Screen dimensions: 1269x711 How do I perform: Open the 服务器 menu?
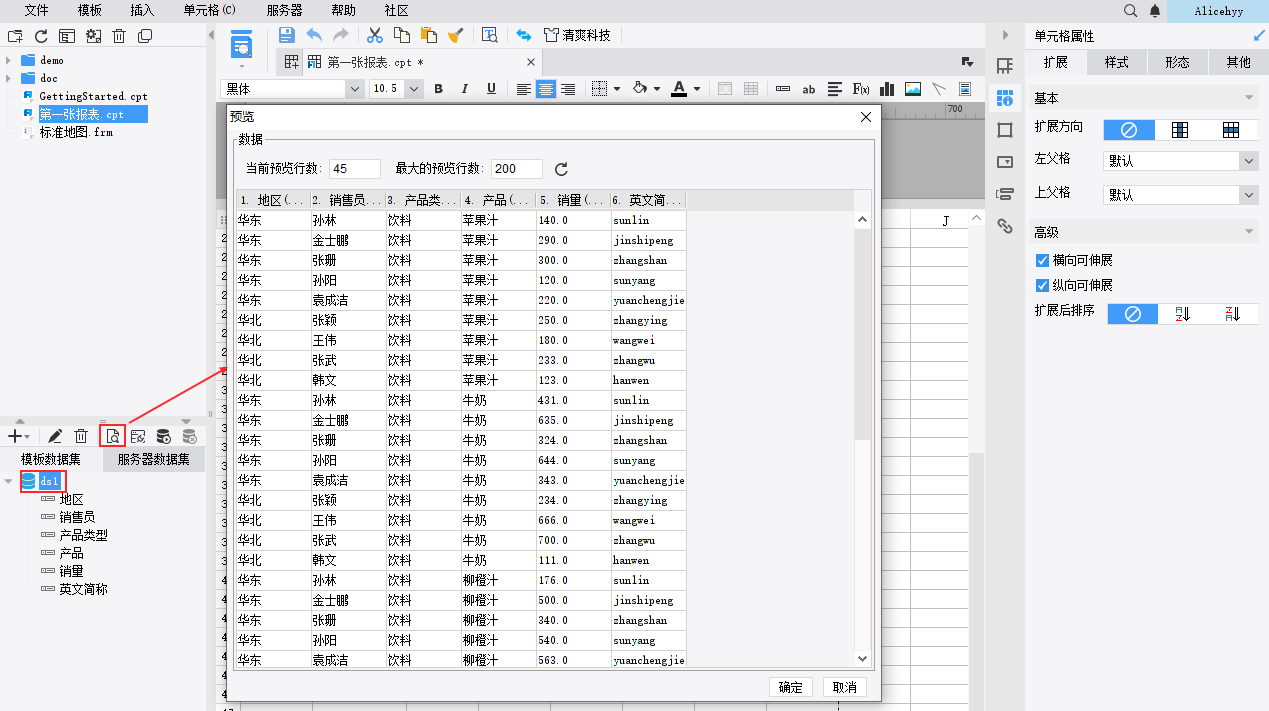click(x=284, y=10)
